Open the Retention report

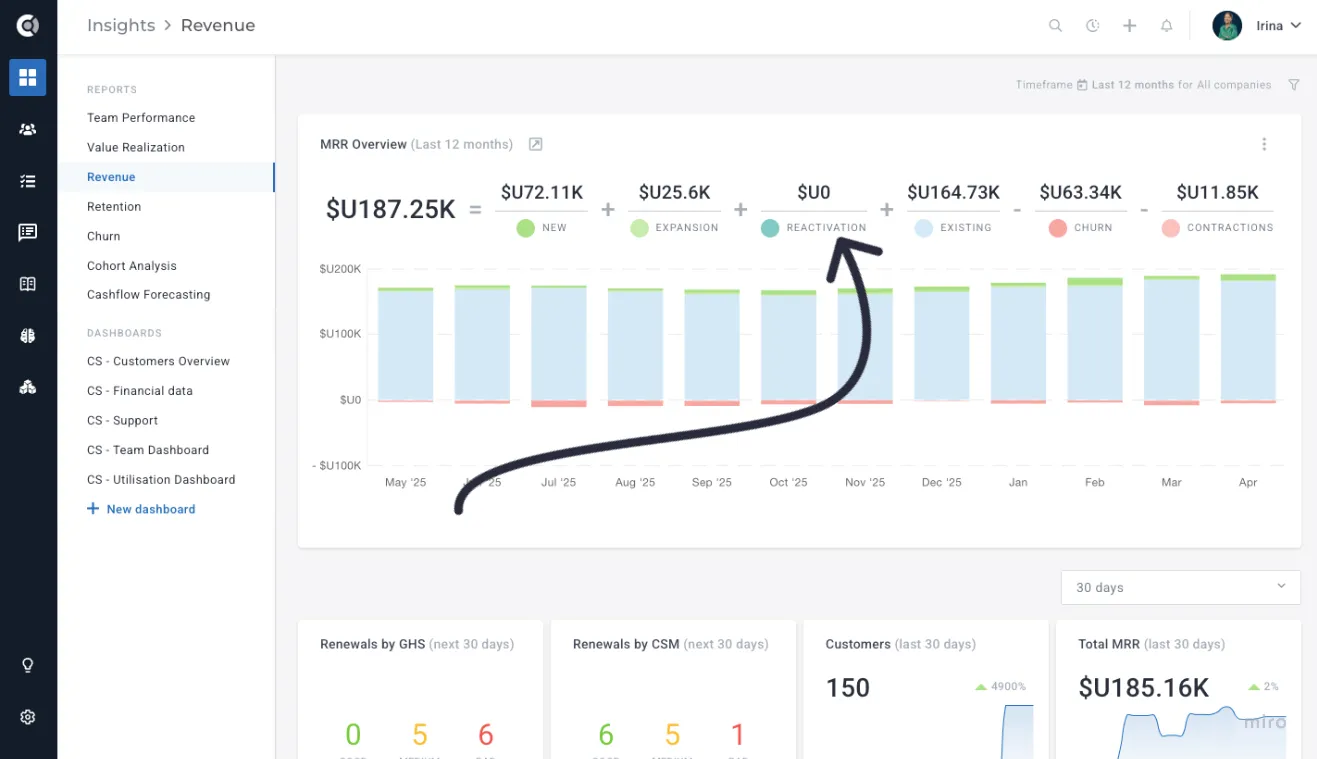coord(114,207)
